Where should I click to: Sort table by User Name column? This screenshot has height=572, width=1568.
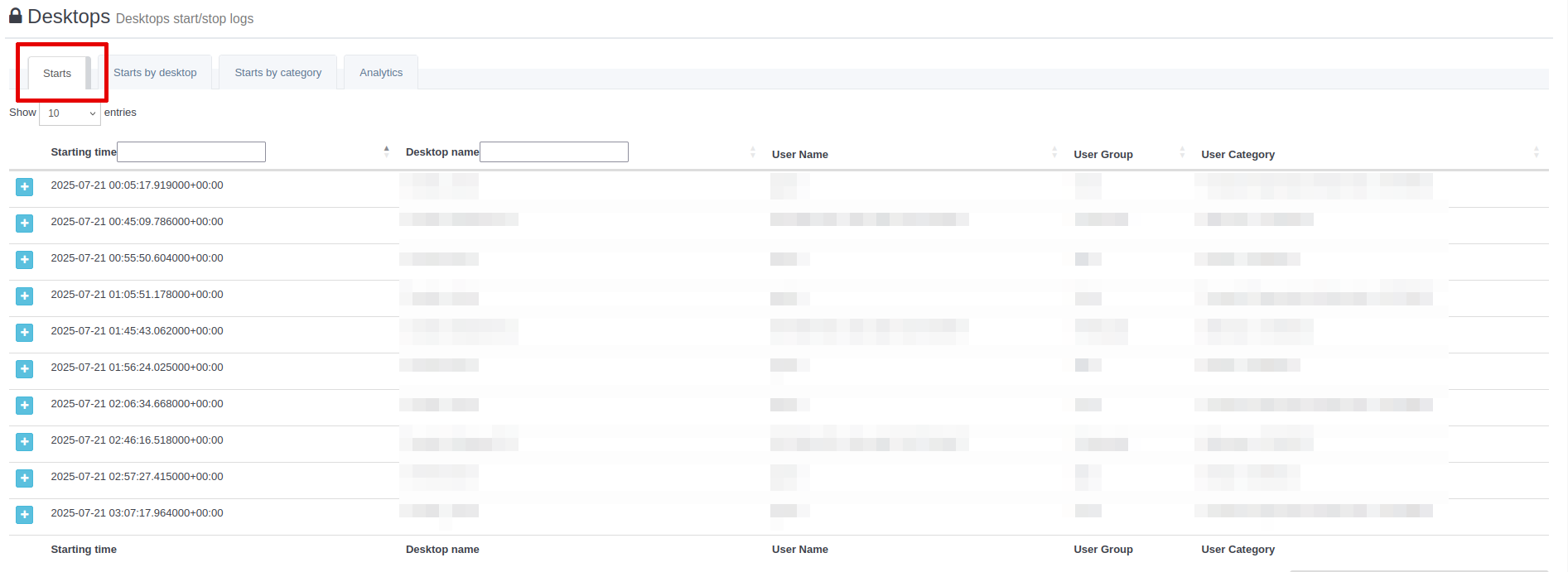[x=800, y=155]
